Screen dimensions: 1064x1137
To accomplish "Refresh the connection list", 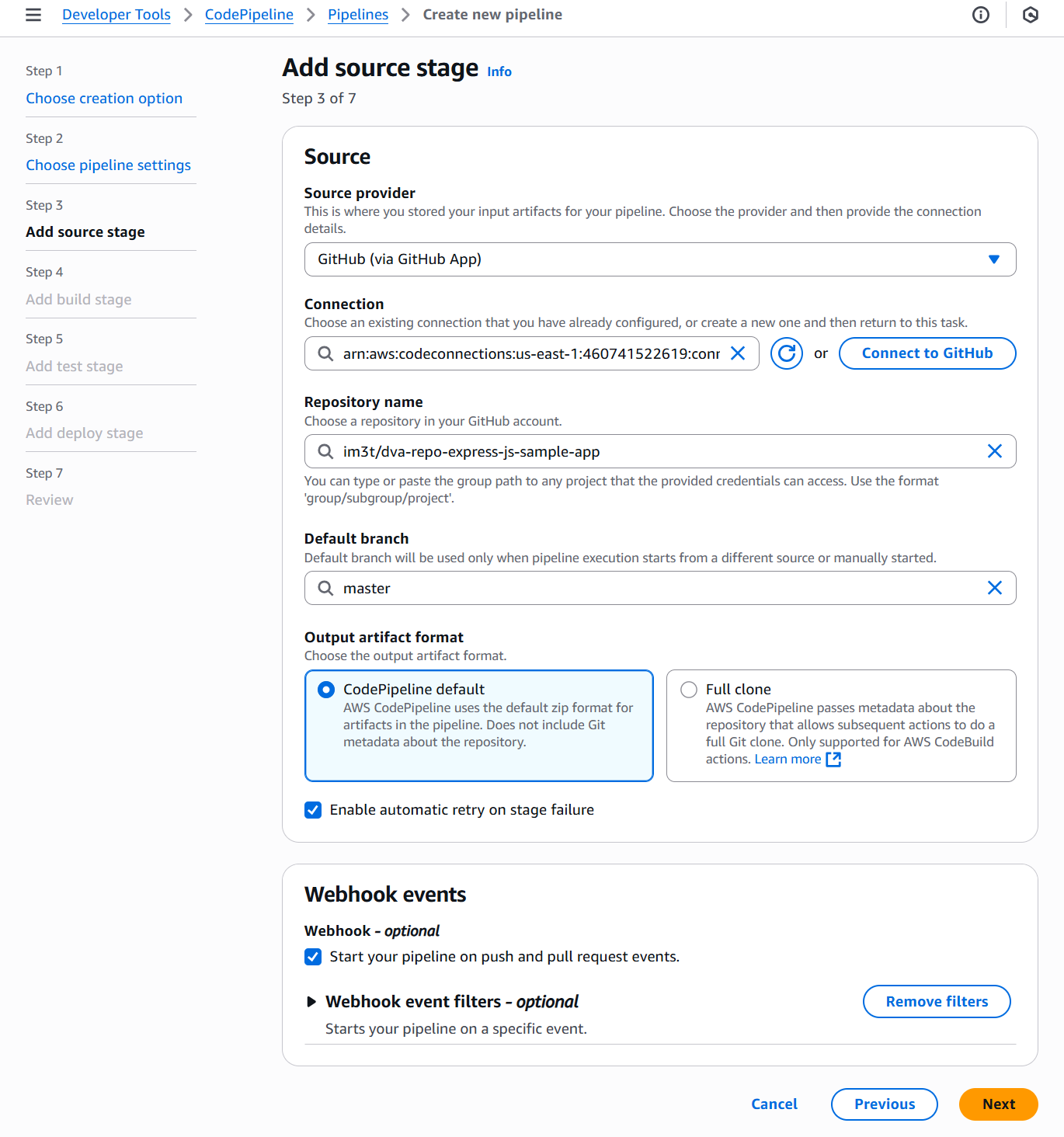I will click(787, 354).
